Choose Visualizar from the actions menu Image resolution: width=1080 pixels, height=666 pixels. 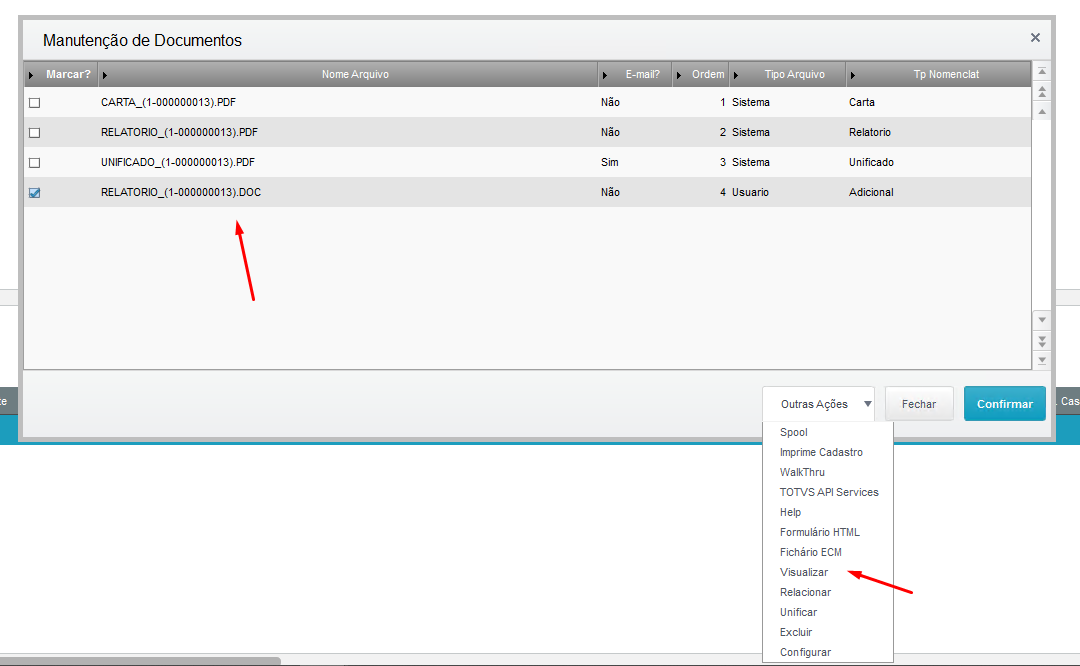tap(804, 572)
